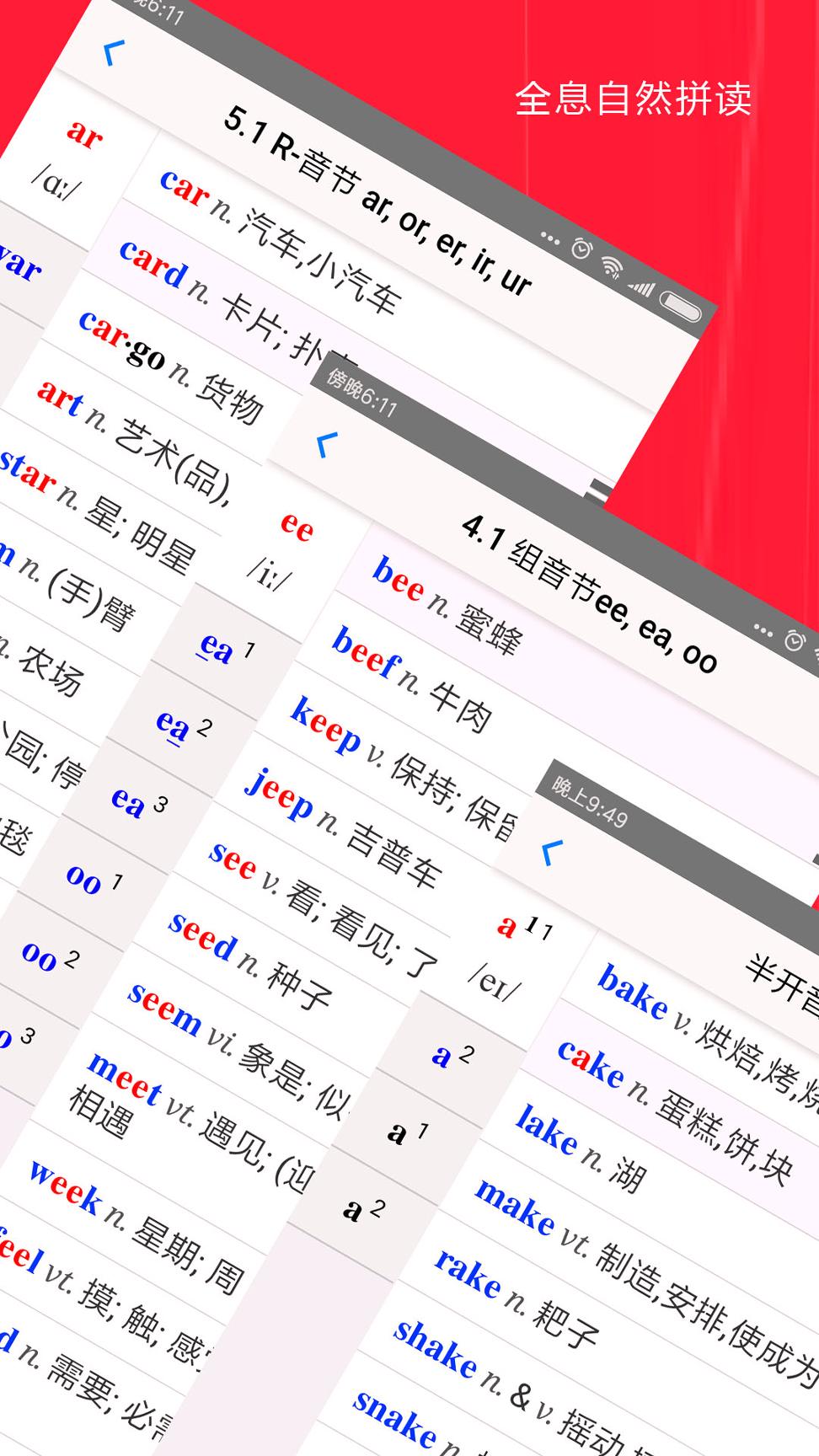Open word 'week n. 星期; 周'
This screenshot has width=819, height=1456.
136,1225
